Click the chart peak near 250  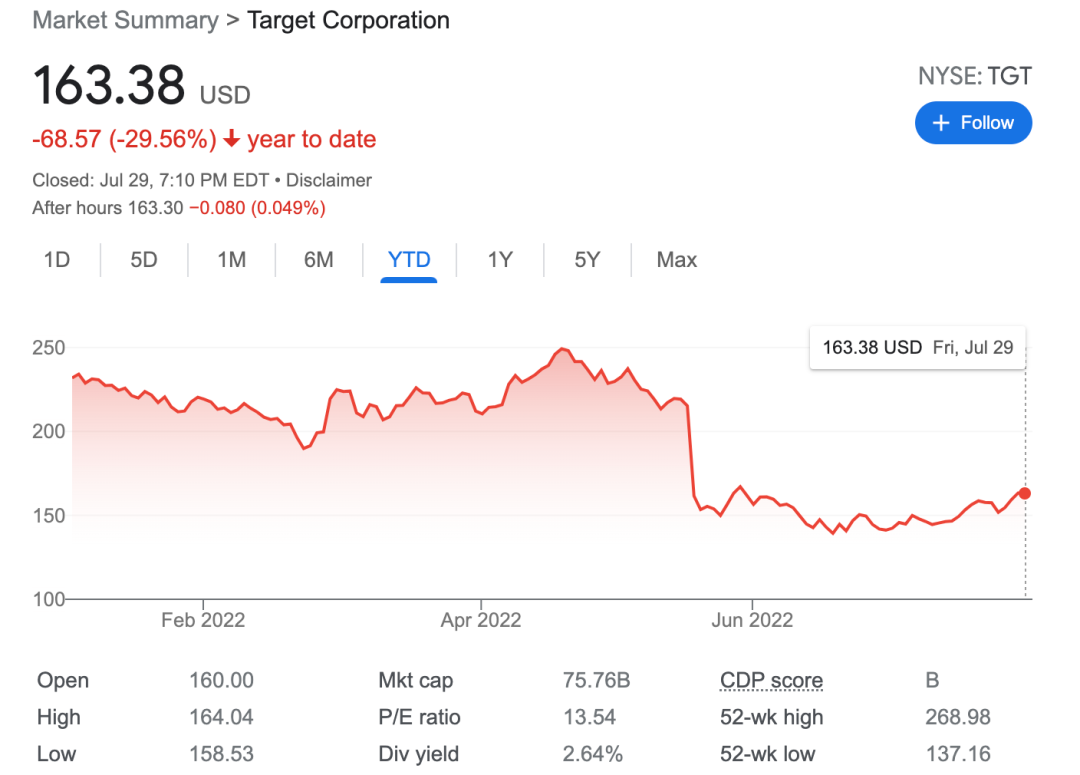[562, 349]
